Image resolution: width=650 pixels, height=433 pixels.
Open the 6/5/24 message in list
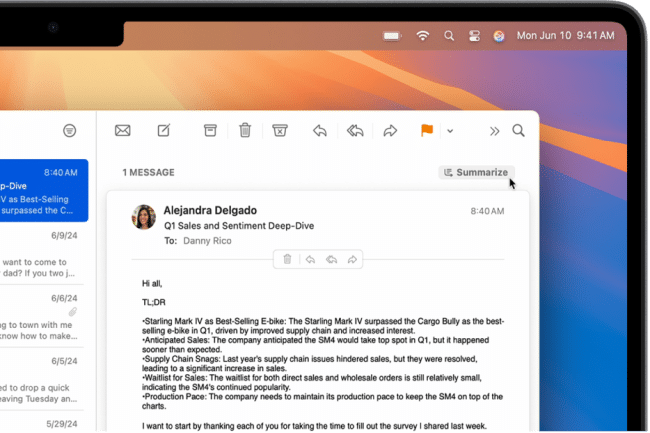click(x=41, y=380)
